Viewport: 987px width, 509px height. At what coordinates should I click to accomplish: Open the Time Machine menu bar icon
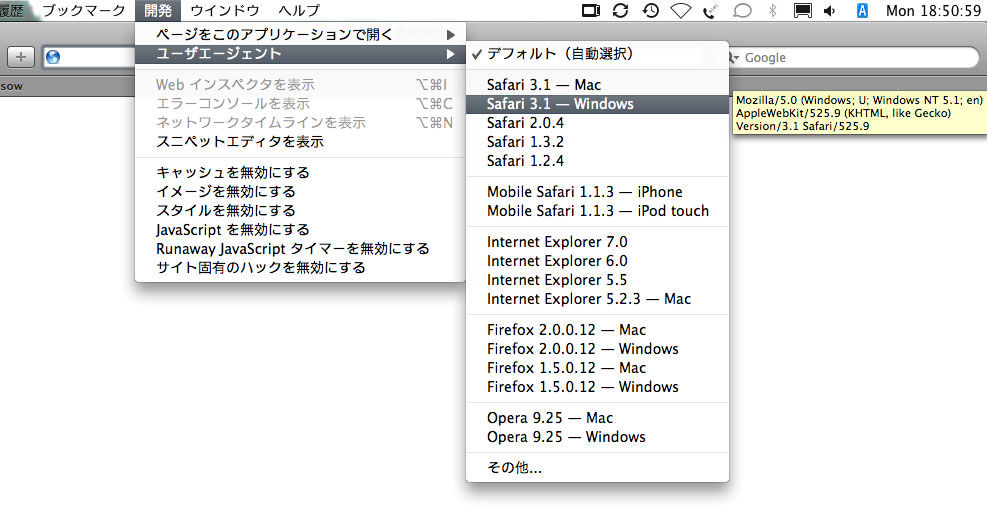click(x=650, y=11)
